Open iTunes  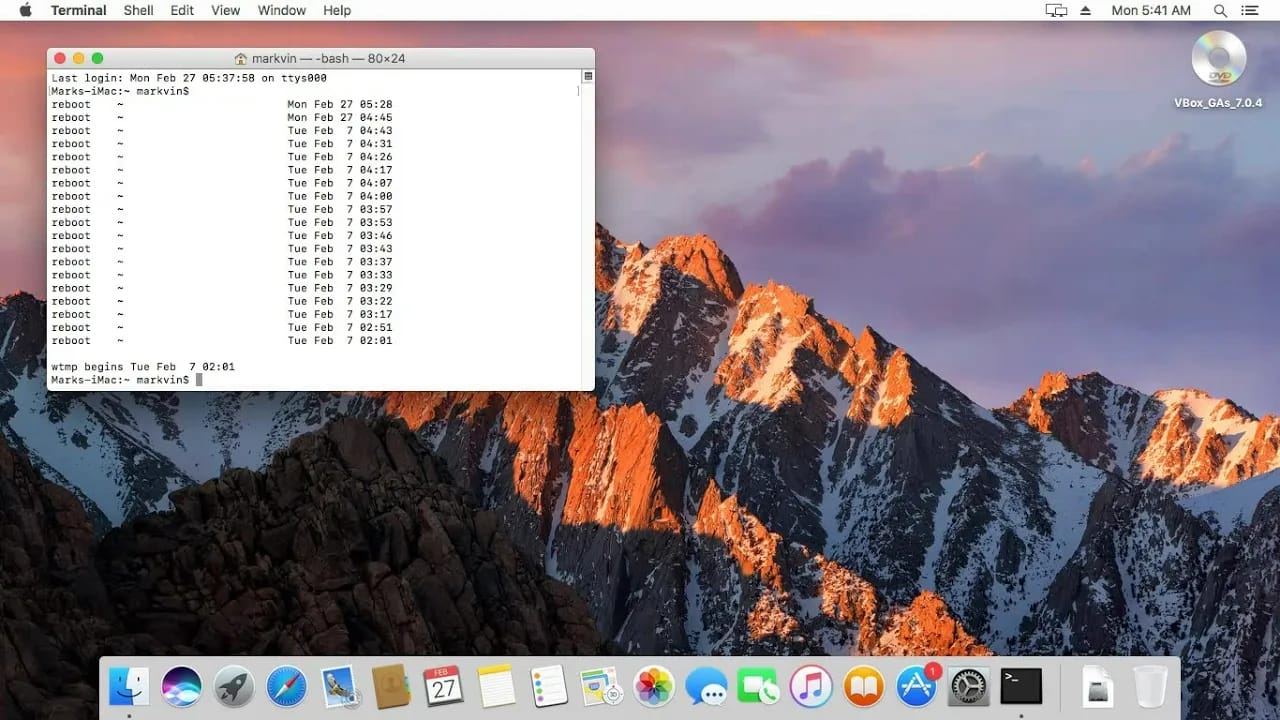[811, 686]
